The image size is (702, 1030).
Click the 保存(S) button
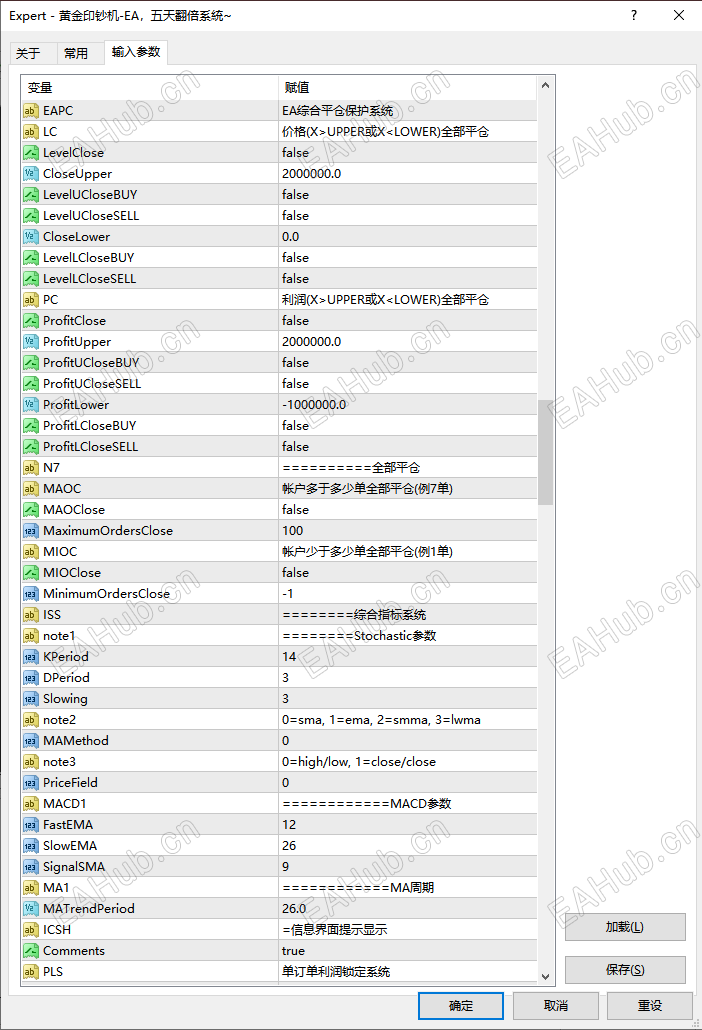pyautogui.click(x=625, y=970)
